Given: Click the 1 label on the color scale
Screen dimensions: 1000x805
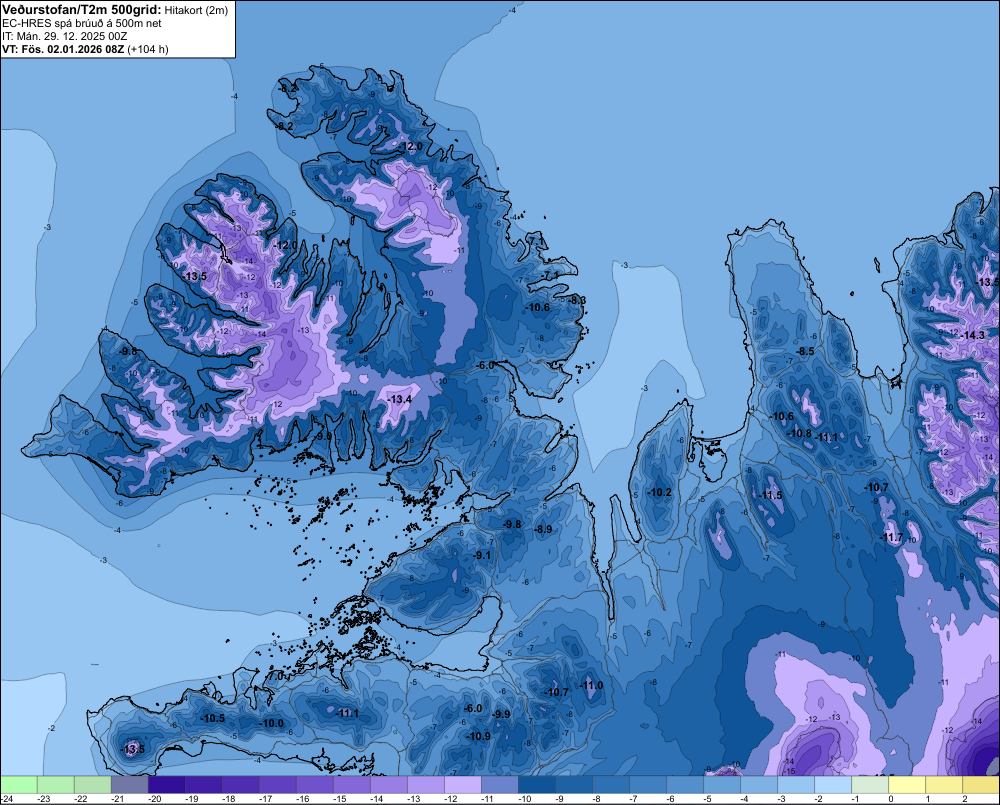Looking at the screenshot, I should pos(928,799).
